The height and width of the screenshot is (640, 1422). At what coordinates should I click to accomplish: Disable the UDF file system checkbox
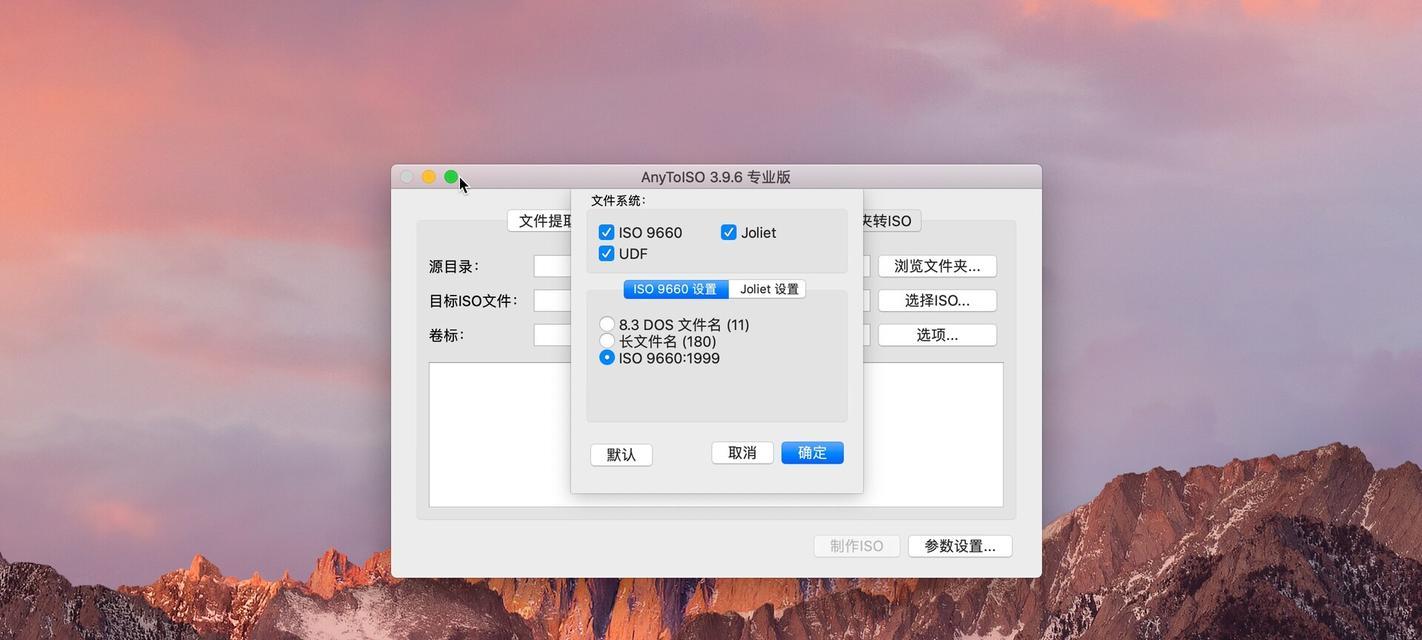pos(606,253)
